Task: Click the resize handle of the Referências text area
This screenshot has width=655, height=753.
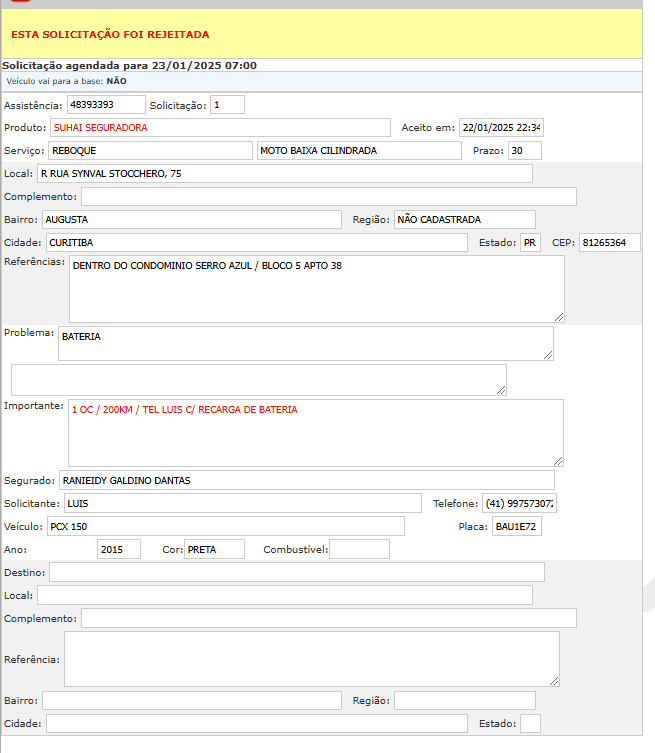Action: [559, 316]
